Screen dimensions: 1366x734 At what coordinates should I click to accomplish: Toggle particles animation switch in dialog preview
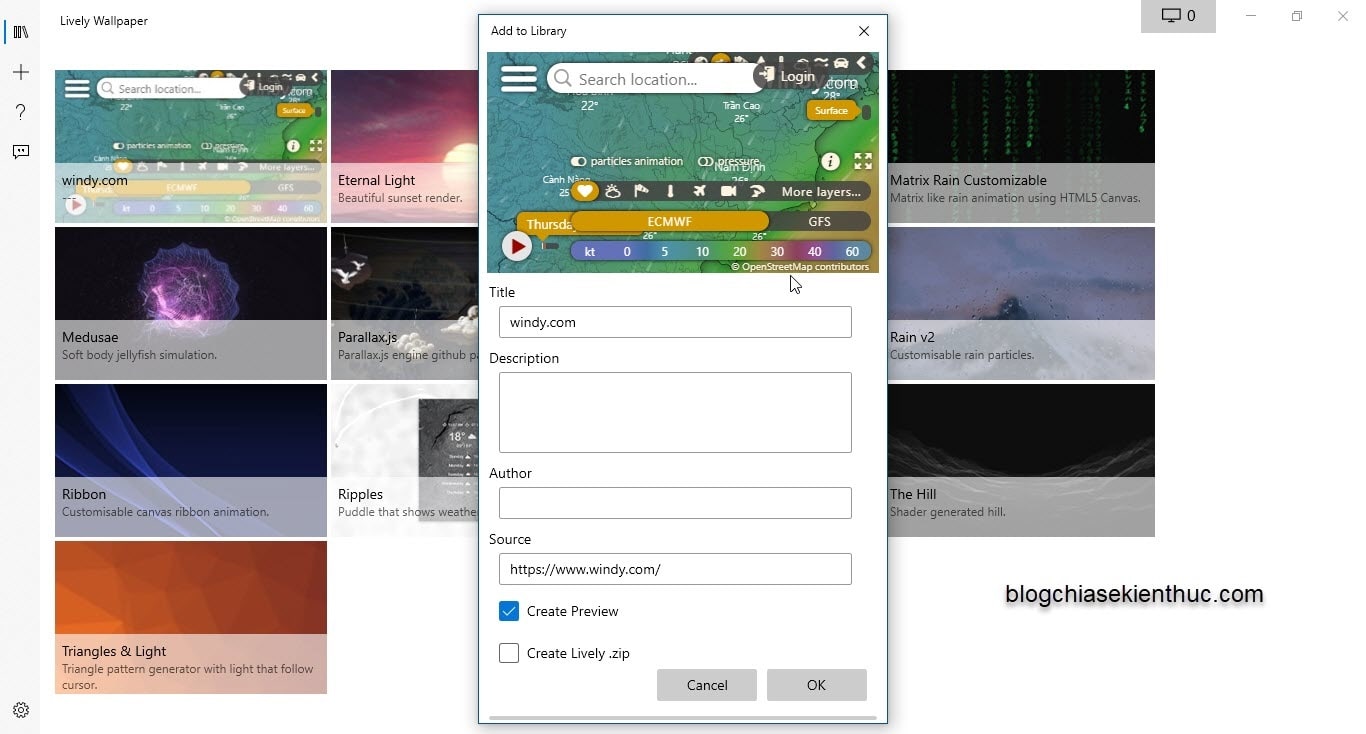(578, 161)
